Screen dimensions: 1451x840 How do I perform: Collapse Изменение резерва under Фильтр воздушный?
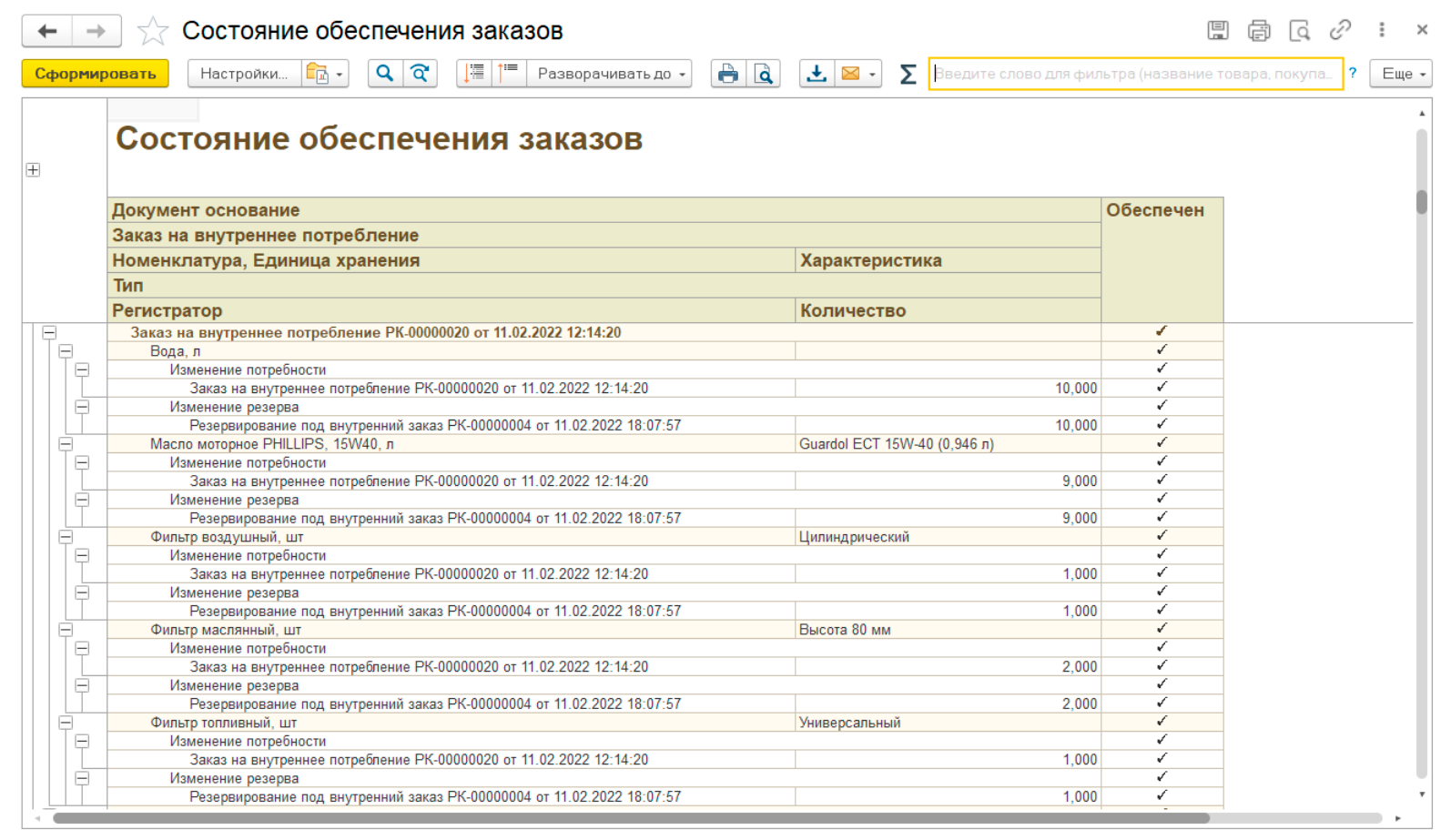(82, 592)
